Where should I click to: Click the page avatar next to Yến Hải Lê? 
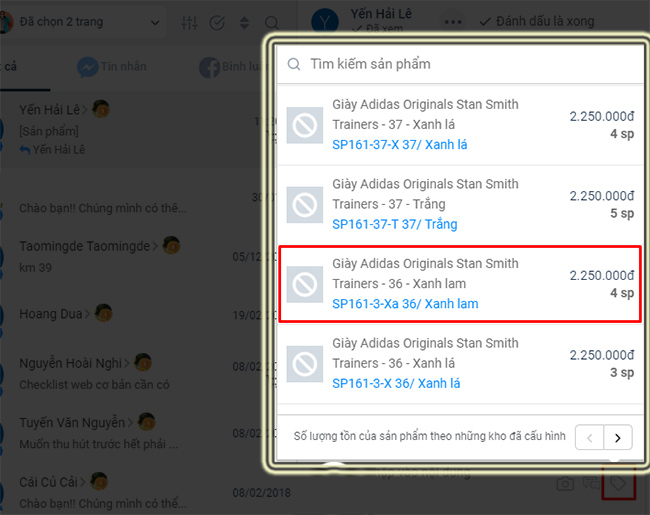(x=100, y=109)
